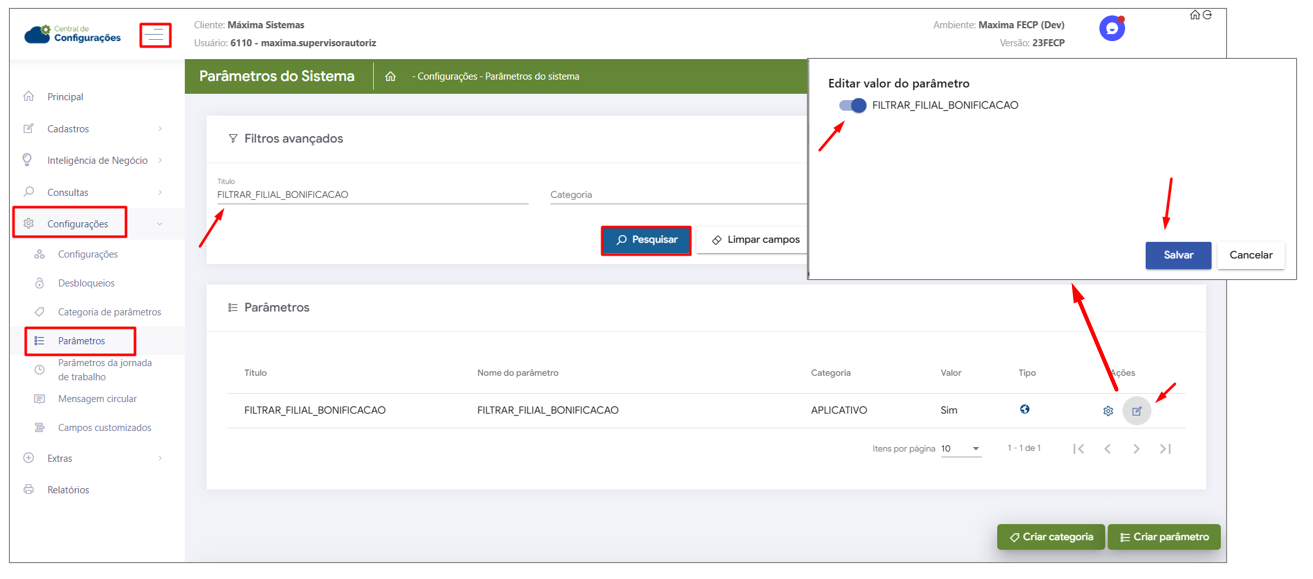Screen dimensions: 1313x579
Task: Click the edit parameter pencil icon
Action: (x=1137, y=411)
